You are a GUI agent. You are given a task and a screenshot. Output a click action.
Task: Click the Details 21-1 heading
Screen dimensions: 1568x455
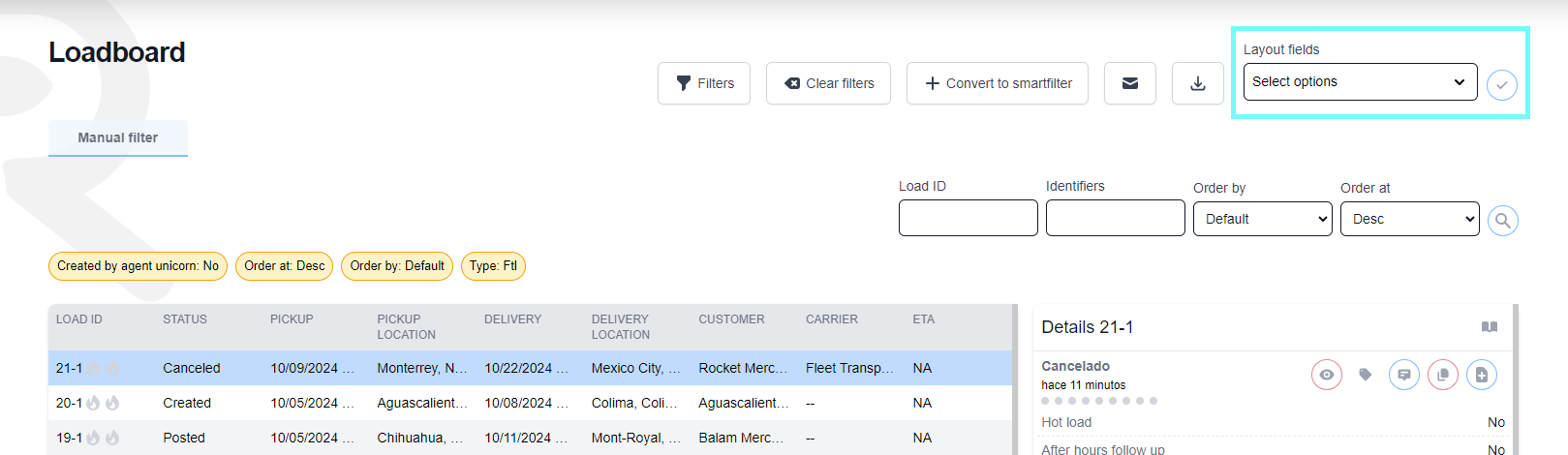(1088, 327)
